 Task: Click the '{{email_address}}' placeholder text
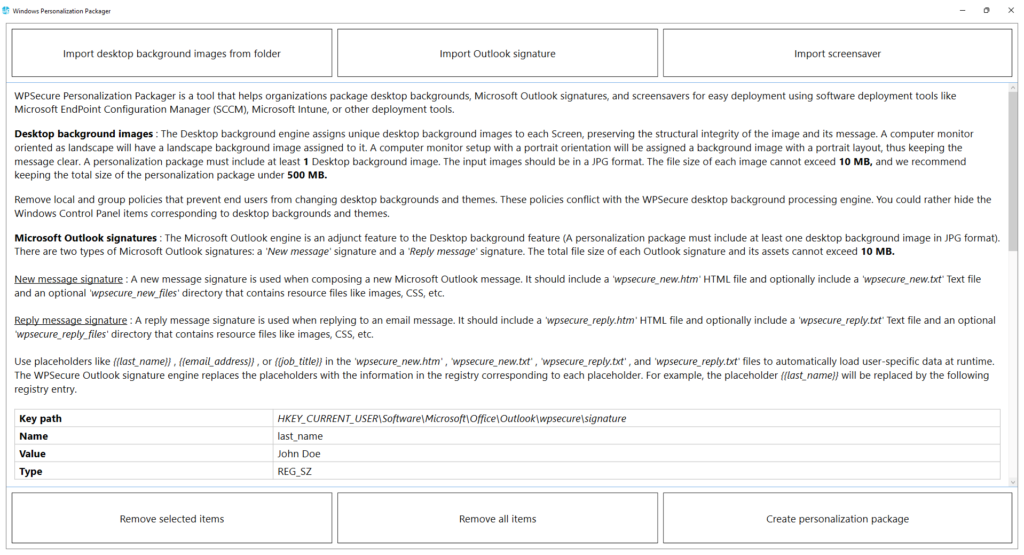(x=217, y=361)
